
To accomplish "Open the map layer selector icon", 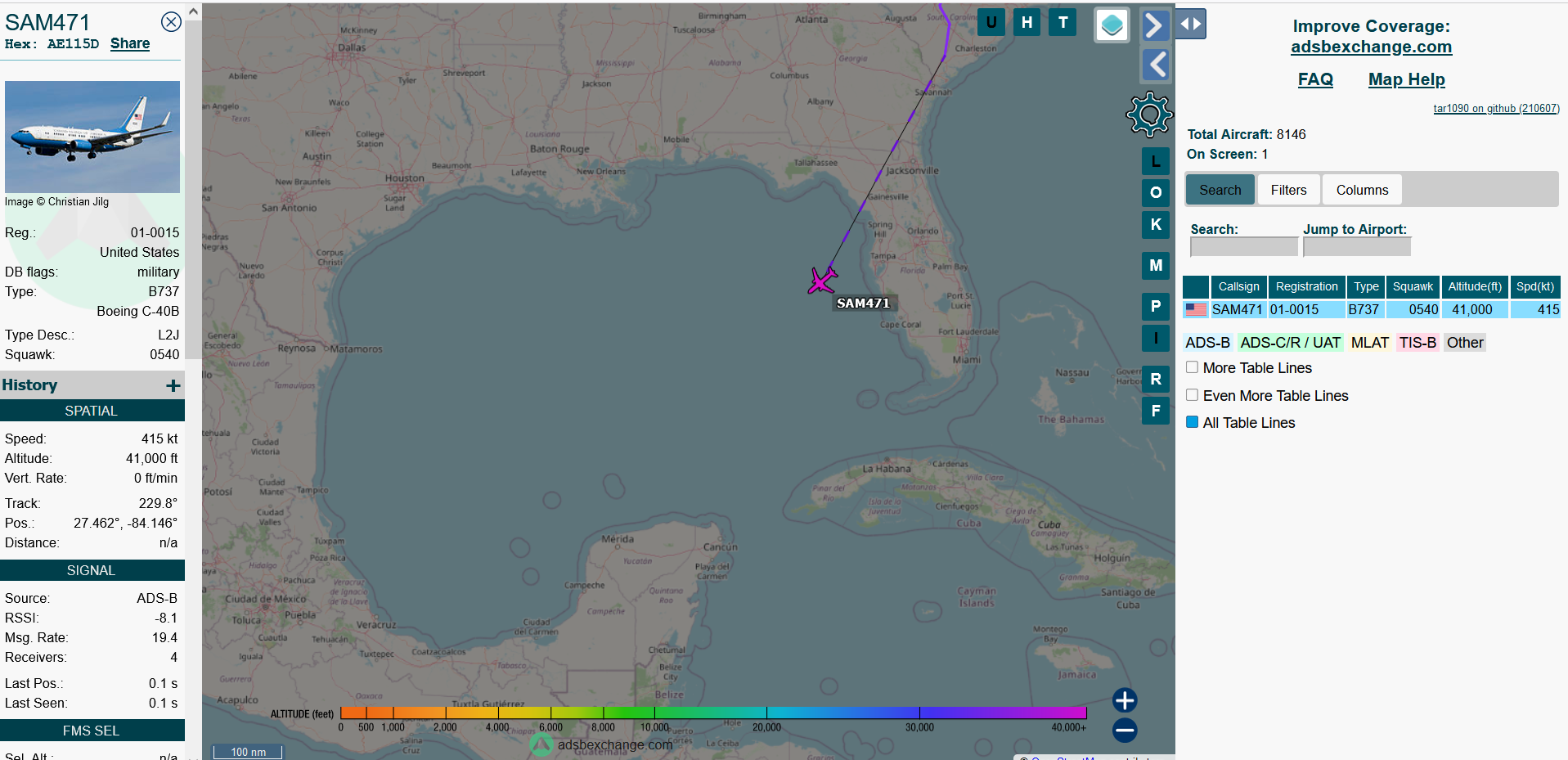I will pos(1112,25).
